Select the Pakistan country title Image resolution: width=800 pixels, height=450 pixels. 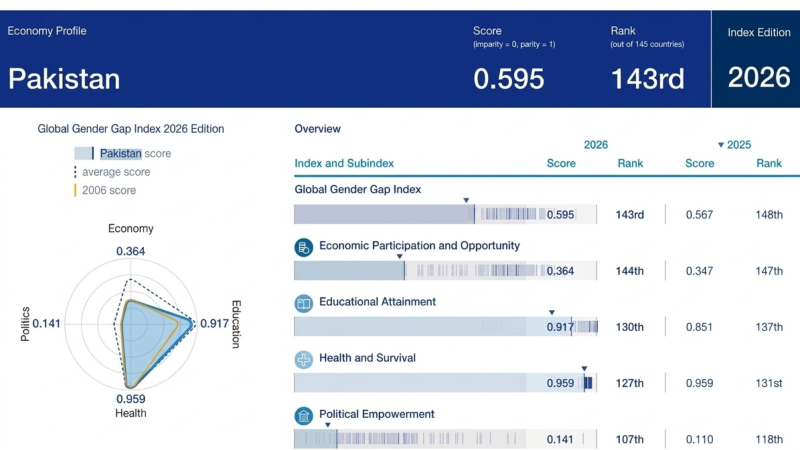64,79
